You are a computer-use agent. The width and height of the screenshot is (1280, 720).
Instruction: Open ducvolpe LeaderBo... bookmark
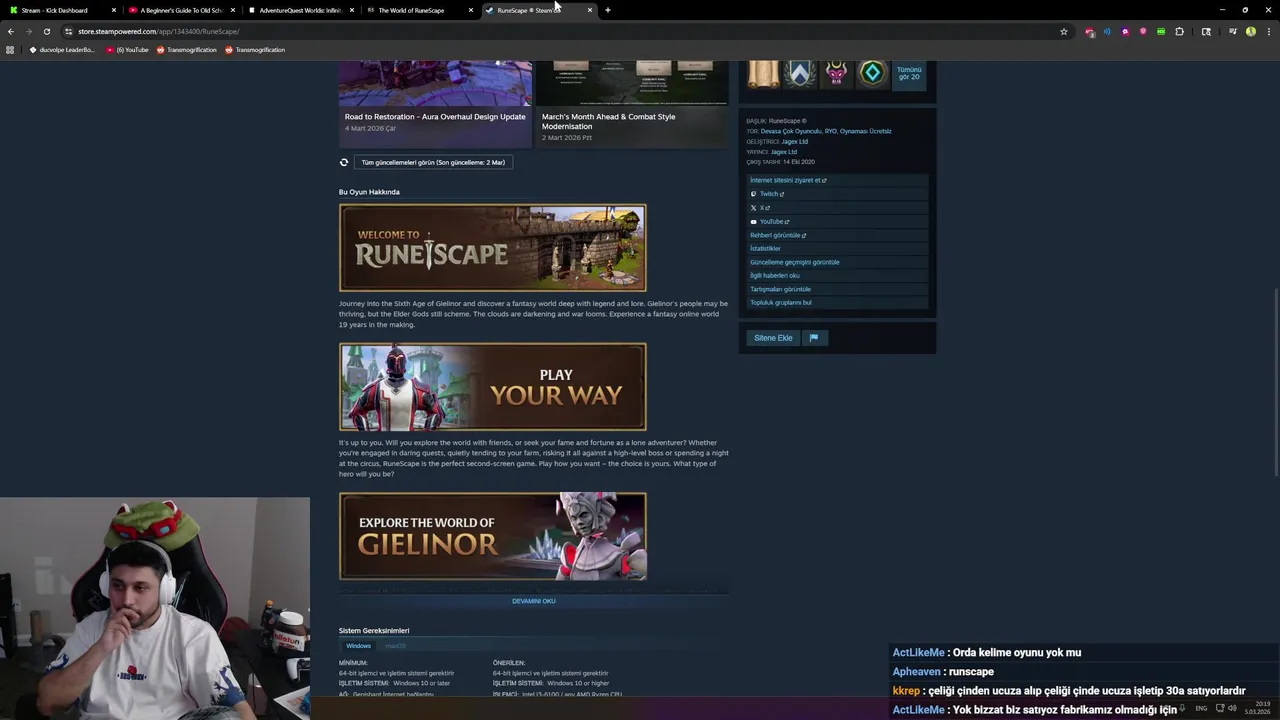pyautogui.click(x=62, y=49)
